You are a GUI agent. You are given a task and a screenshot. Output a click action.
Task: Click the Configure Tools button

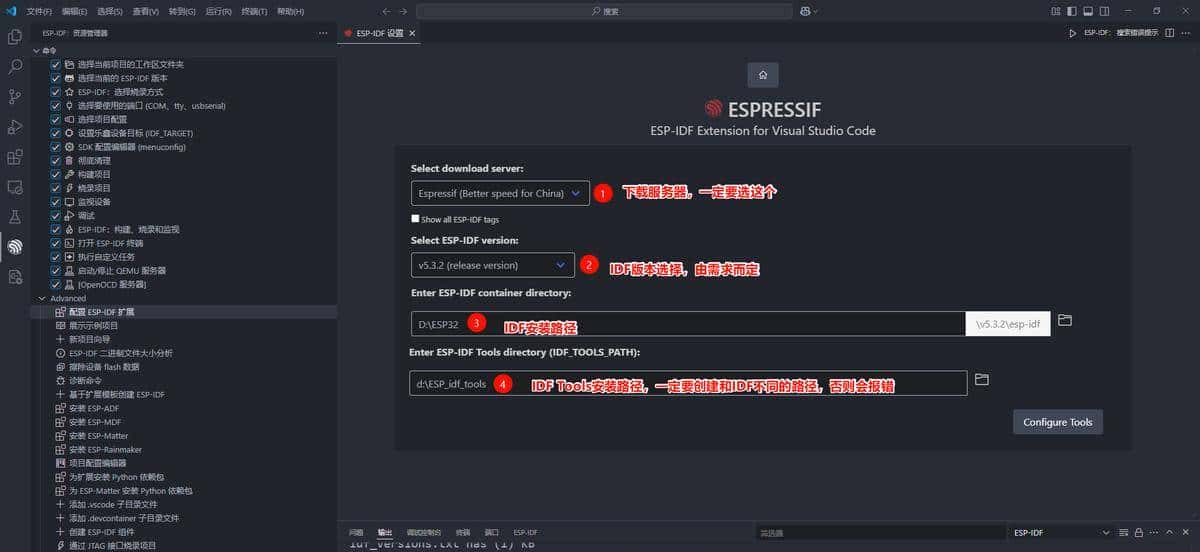pyautogui.click(x=1057, y=422)
